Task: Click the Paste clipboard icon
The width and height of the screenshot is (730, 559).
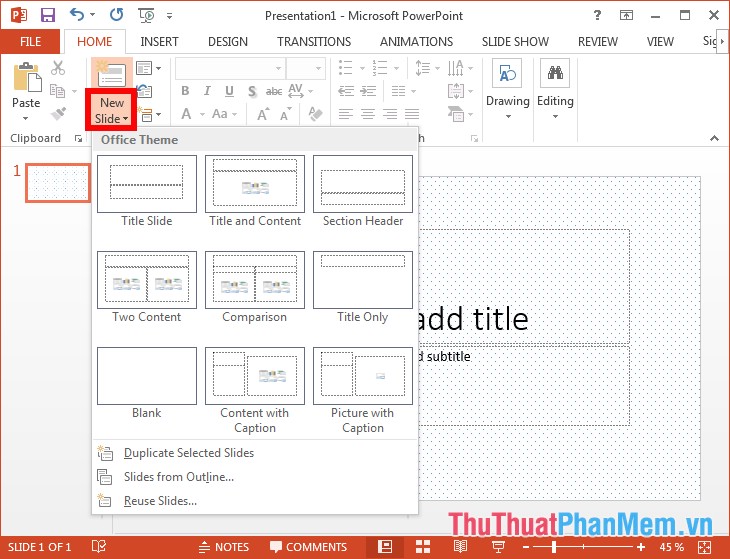Action: [x=27, y=77]
